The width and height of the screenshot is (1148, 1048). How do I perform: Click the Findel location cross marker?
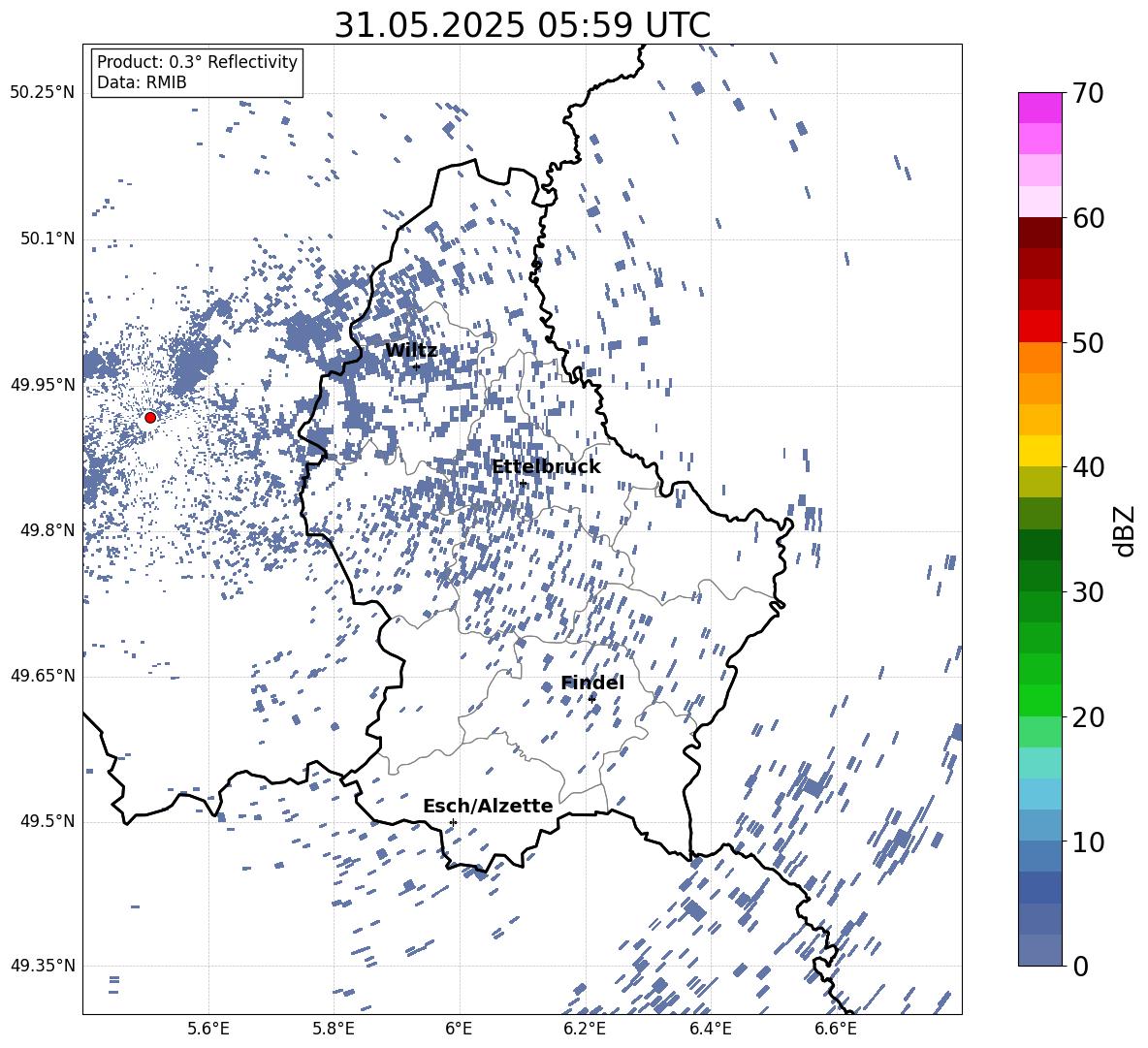591,699
